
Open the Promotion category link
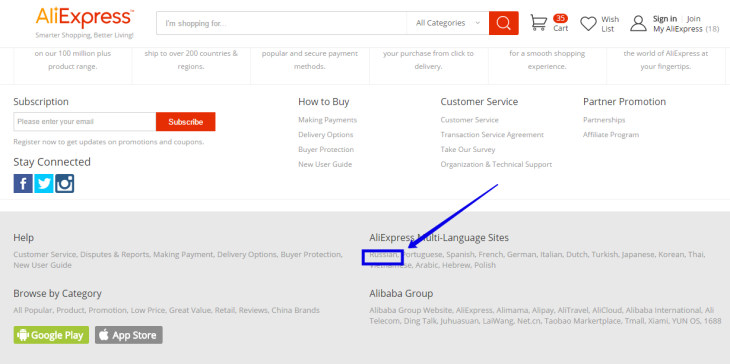point(108,310)
